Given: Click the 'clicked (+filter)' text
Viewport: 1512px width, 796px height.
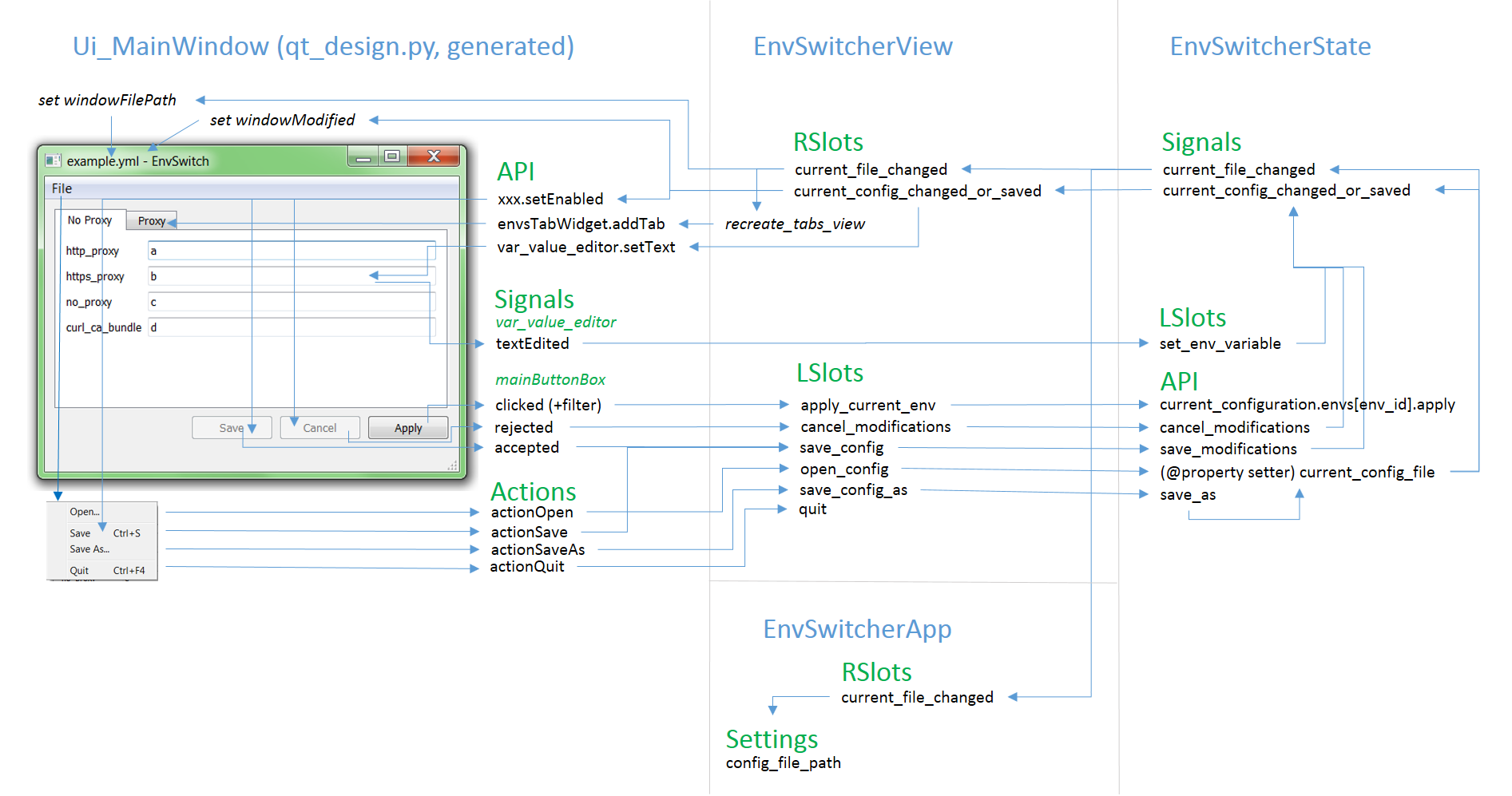Looking at the screenshot, I should point(548,405).
